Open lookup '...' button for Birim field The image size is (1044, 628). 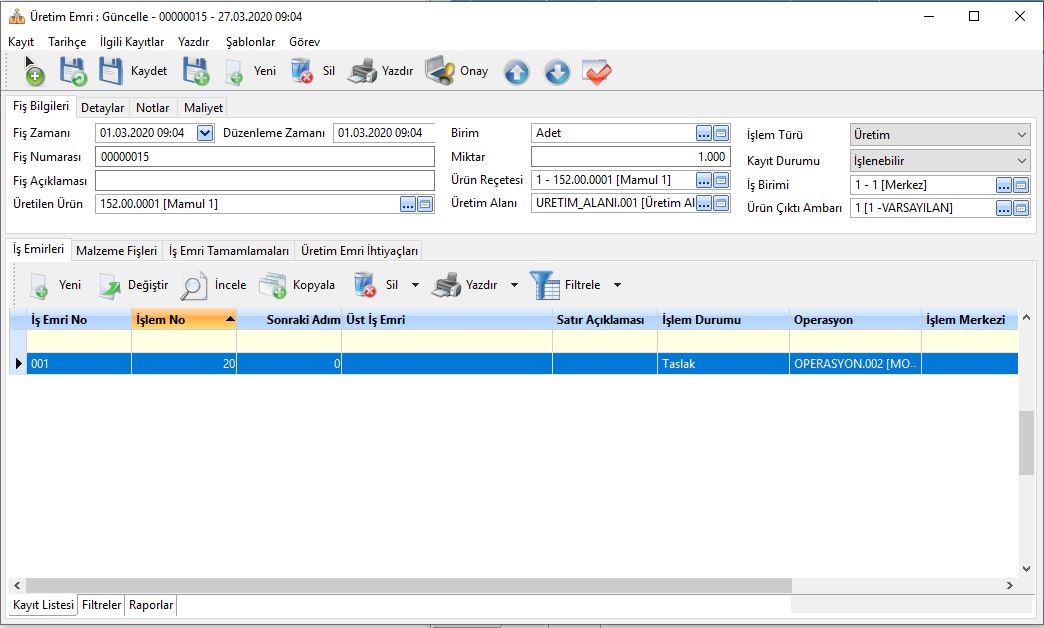click(704, 133)
